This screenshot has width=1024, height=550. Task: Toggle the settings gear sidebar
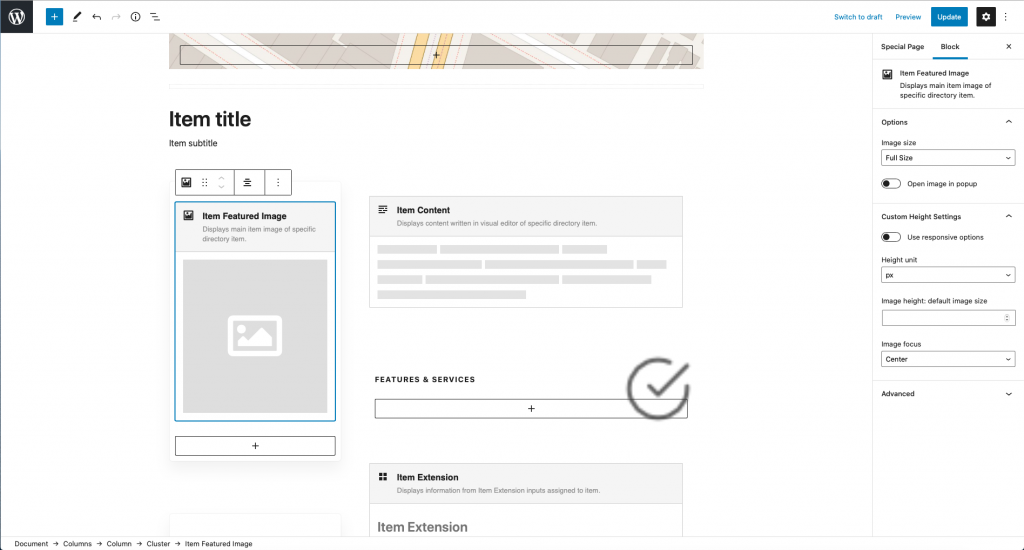pos(985,16)
